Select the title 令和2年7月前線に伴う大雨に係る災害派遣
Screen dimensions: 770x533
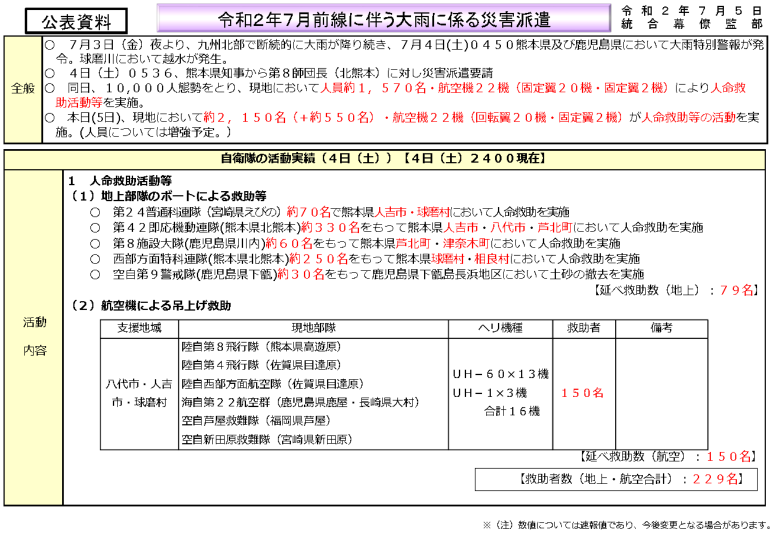(x=384, y=19)
